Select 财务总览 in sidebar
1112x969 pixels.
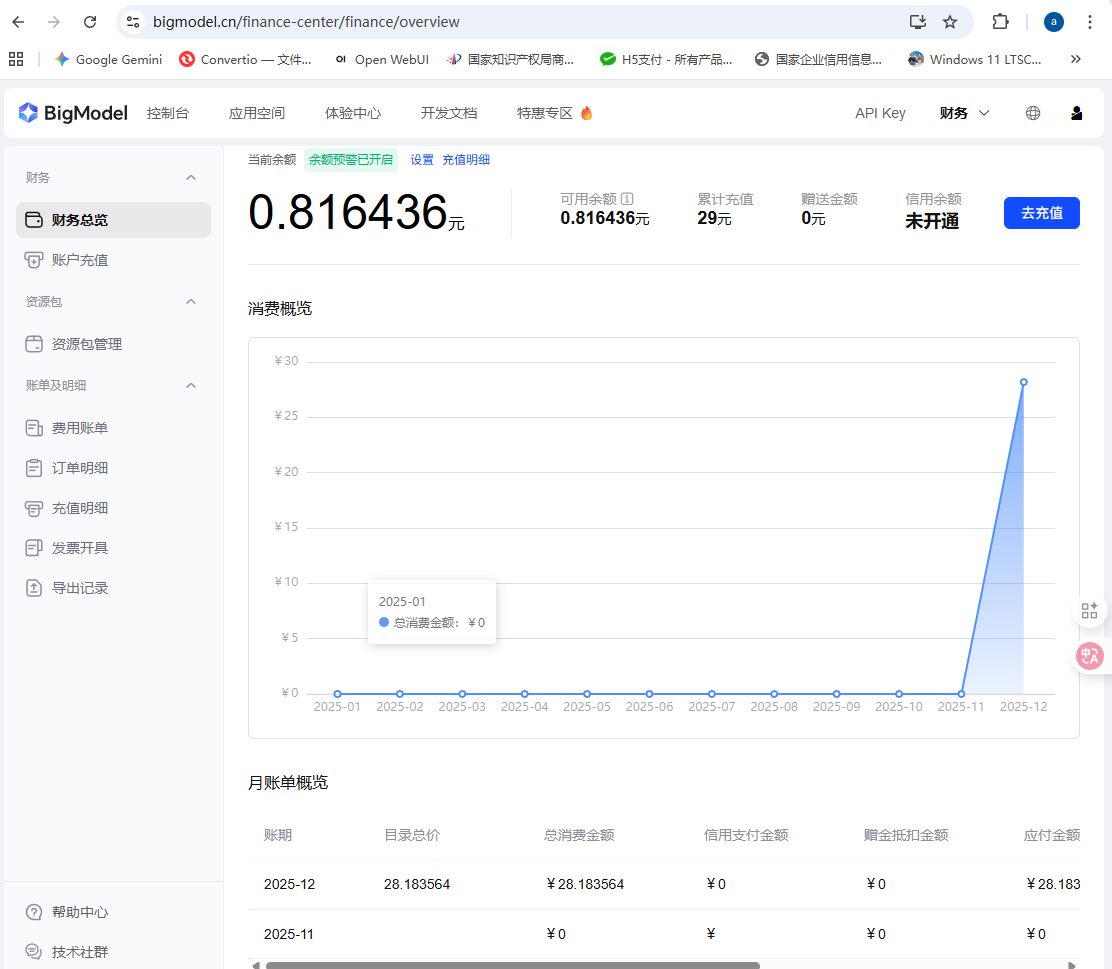113,220
